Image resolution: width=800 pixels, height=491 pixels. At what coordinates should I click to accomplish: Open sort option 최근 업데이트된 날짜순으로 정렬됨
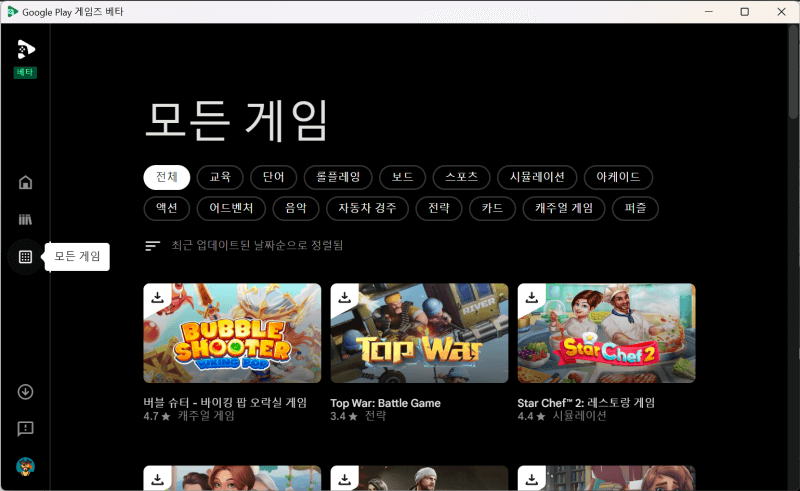257,246
